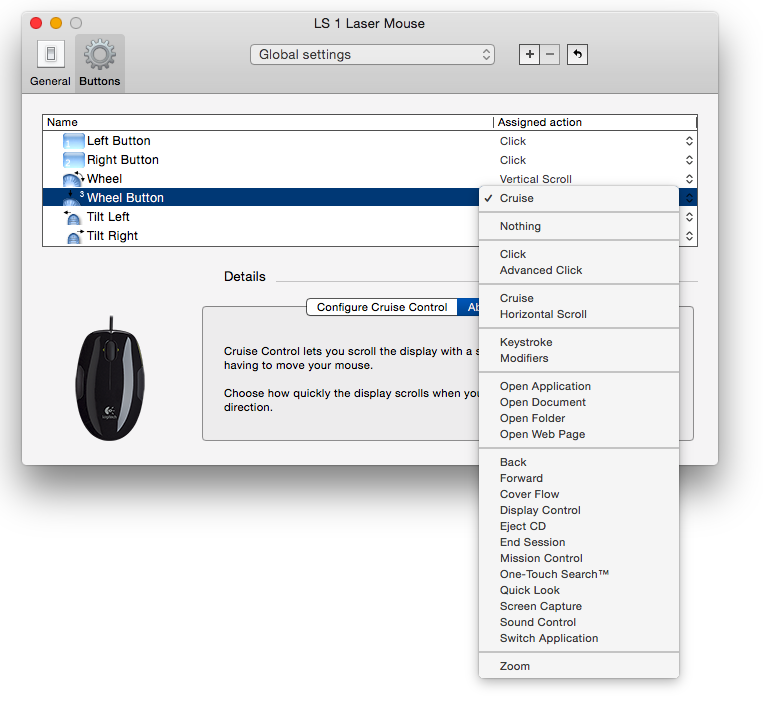Choose Open Web Page menu item
Screen dimensions: 763x715
[x=579, y=434]
